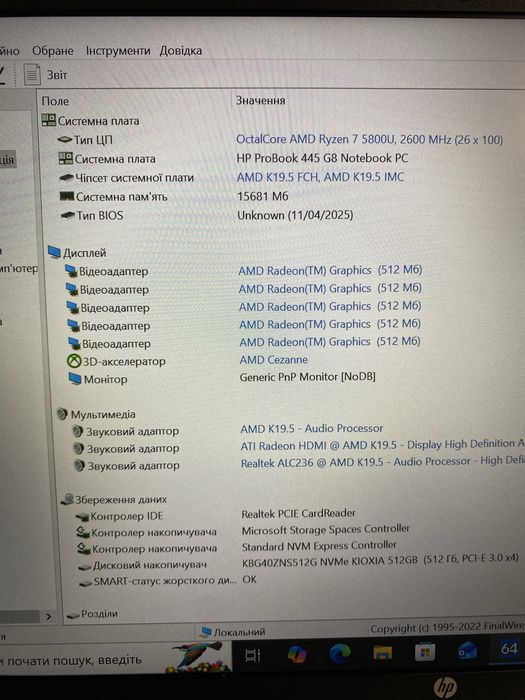
Task: Click the Збереження даних group icon
Action: (x=67, y=499)
